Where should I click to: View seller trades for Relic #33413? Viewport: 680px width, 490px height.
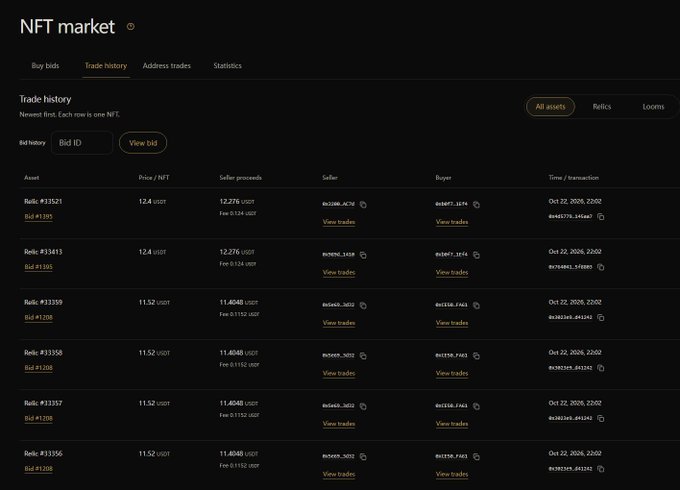[x=339, y=272]
